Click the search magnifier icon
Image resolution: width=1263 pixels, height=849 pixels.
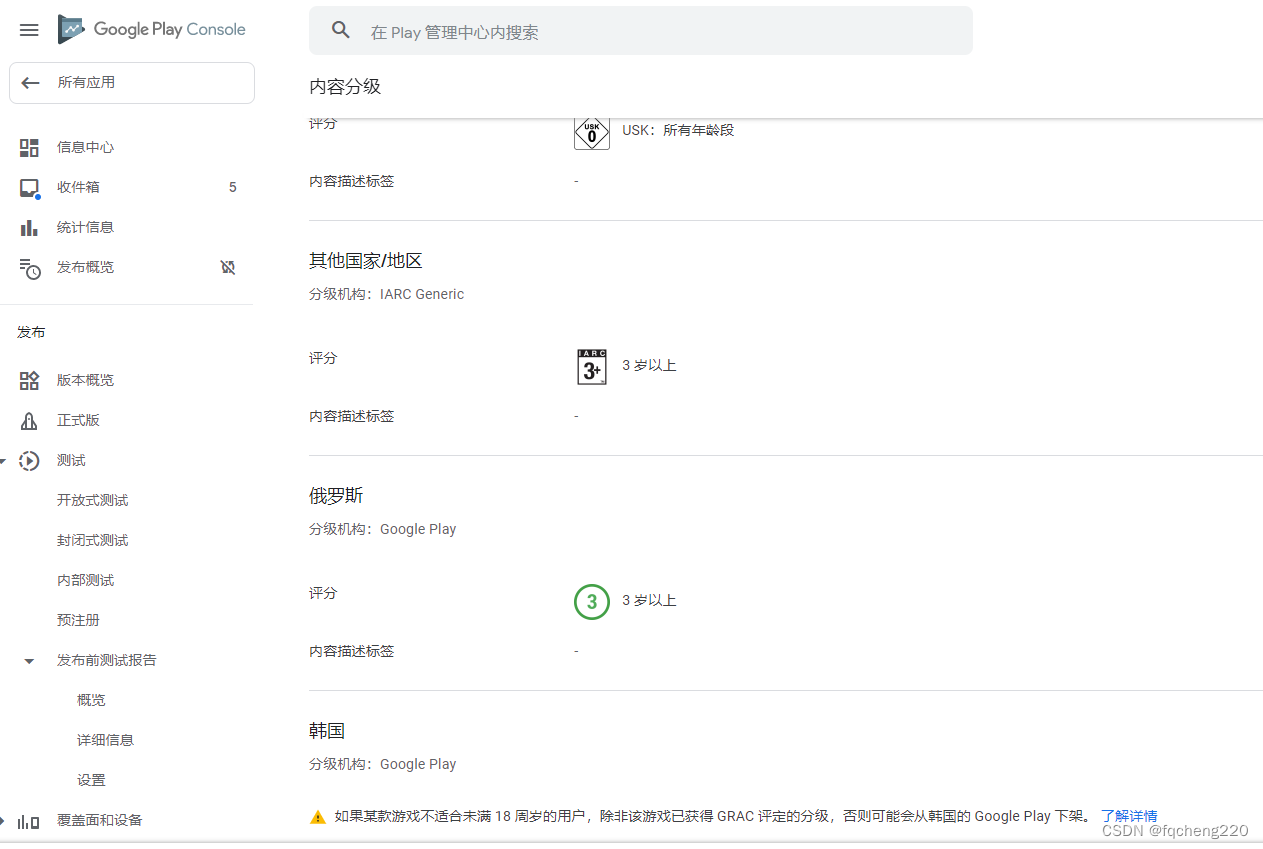point(341,31)
